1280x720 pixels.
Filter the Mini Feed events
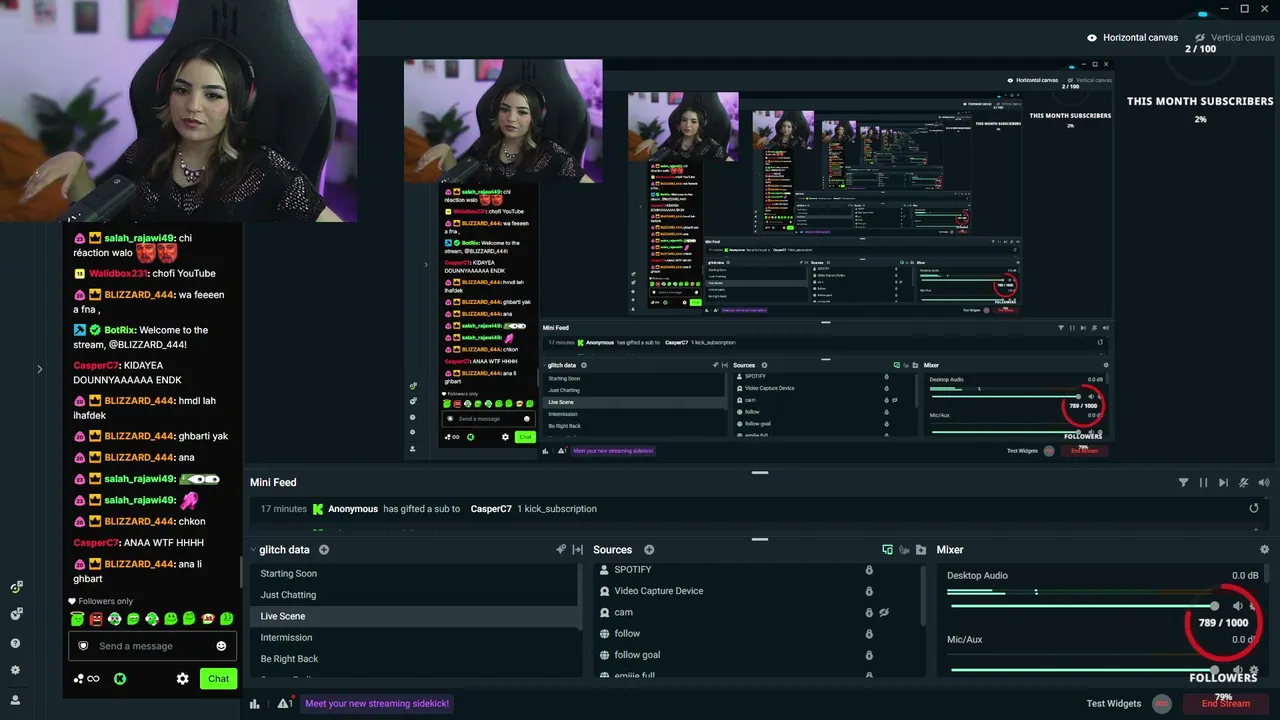(x=1184, y=483)
